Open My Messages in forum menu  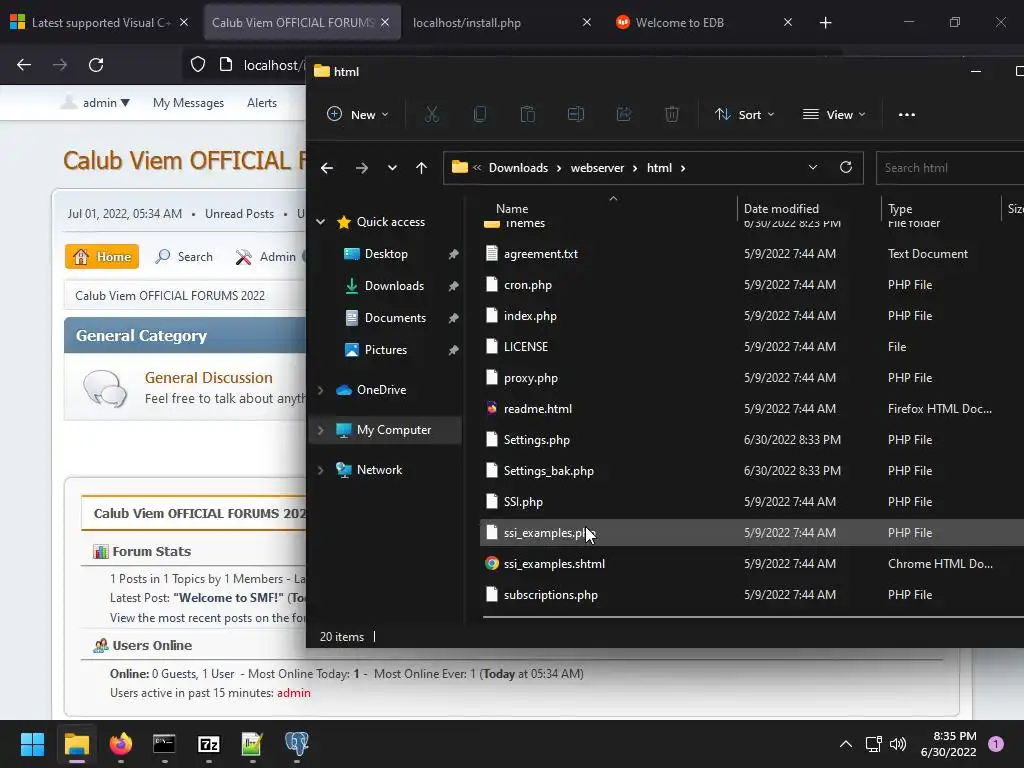[188, 103]
